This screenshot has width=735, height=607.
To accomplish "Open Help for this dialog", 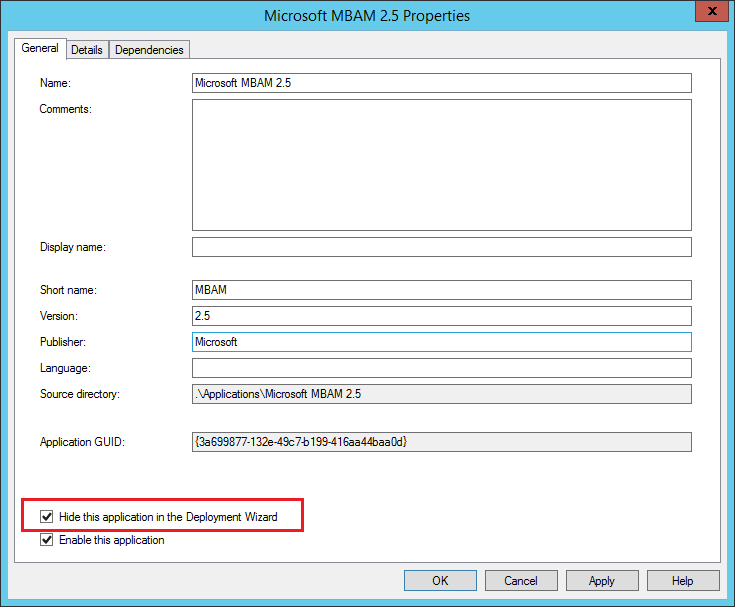I will click(x=683, y=581).
